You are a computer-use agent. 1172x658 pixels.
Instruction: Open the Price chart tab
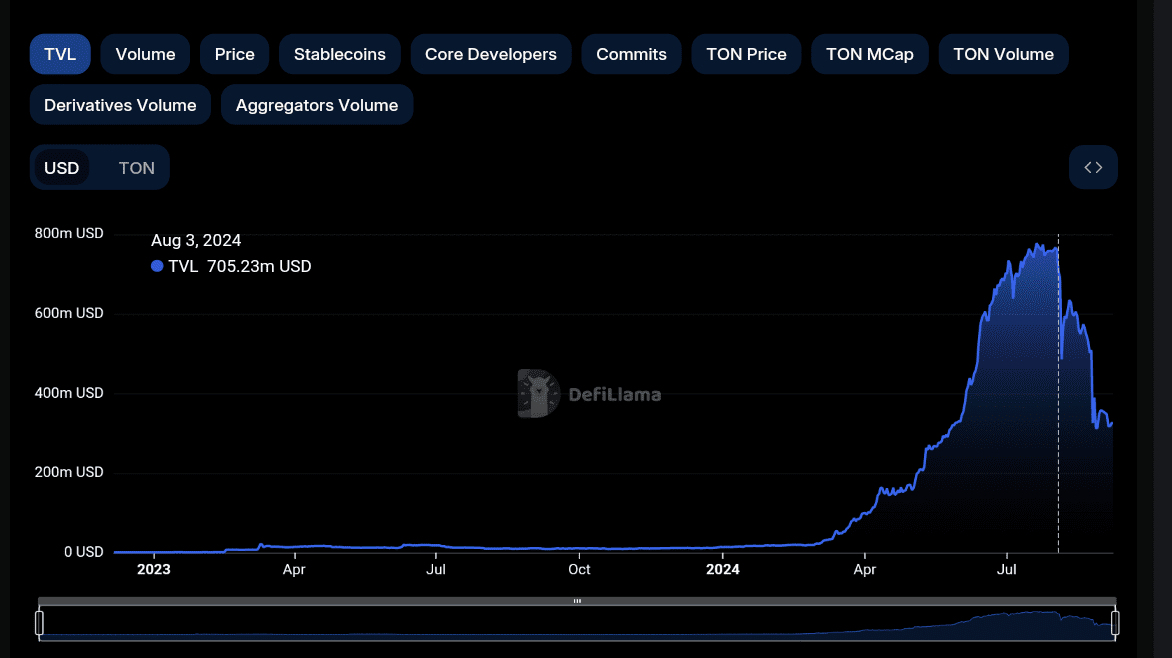(234, 54)
